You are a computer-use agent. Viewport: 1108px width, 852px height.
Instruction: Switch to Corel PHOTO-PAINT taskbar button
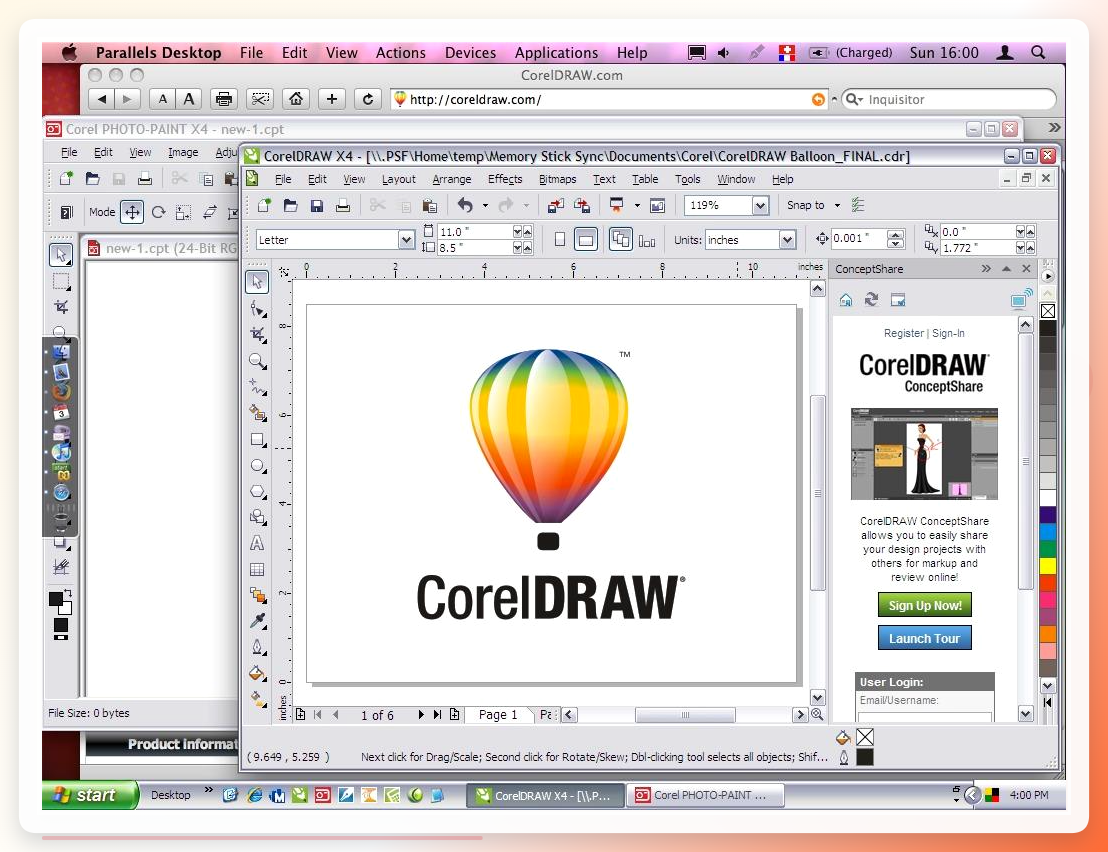[x=705, y=795]
